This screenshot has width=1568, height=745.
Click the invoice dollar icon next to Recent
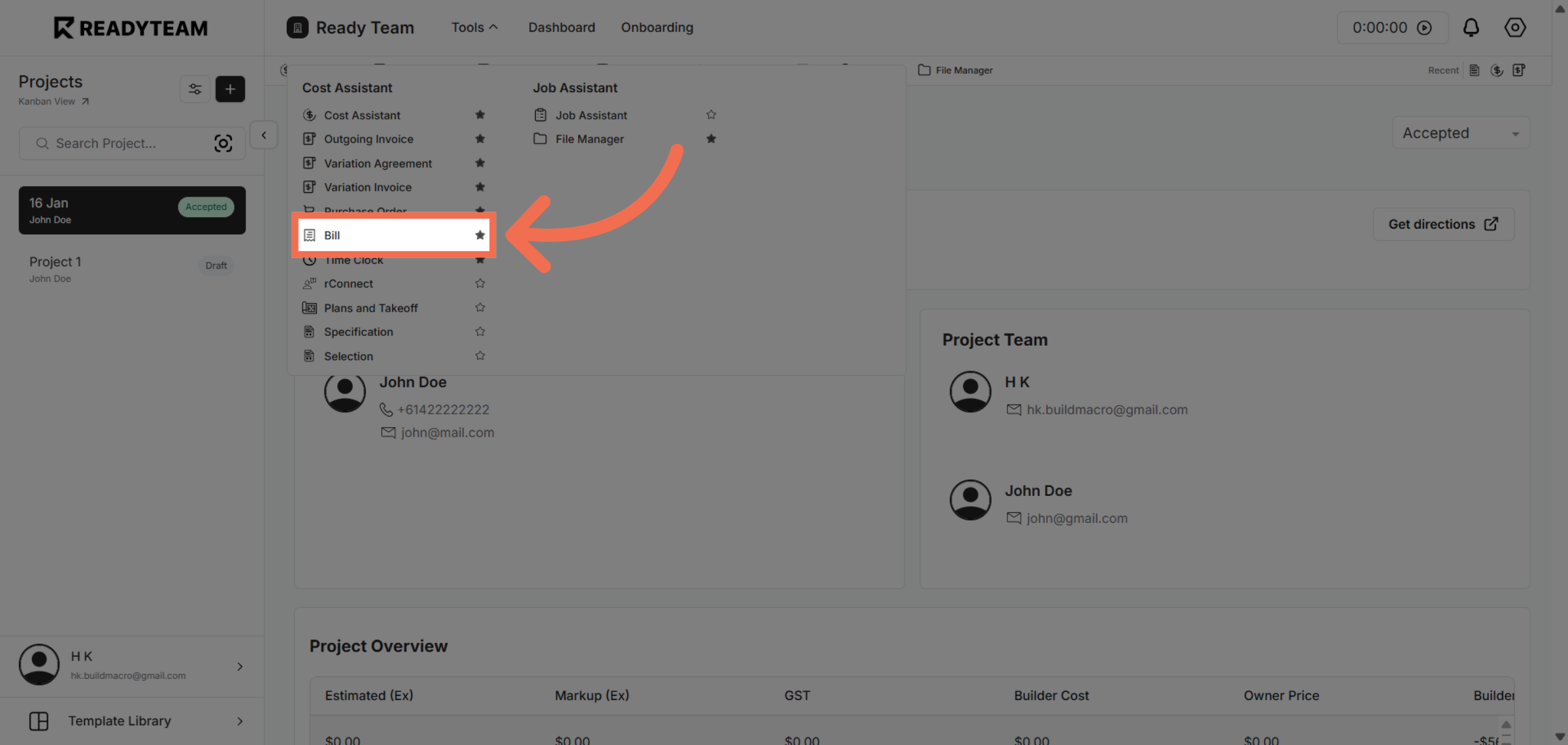(x=1496, y=70)
